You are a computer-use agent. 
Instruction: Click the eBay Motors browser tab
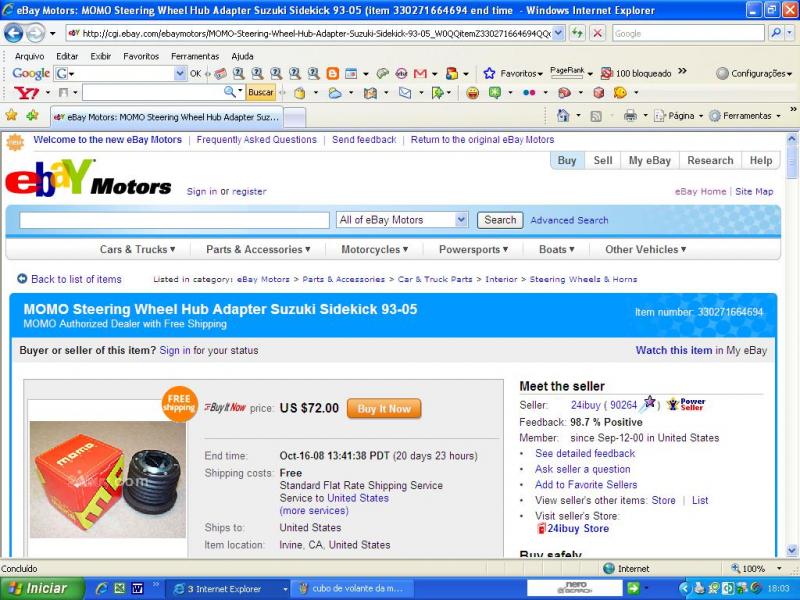pyautogui.click(x=167, y=117)
